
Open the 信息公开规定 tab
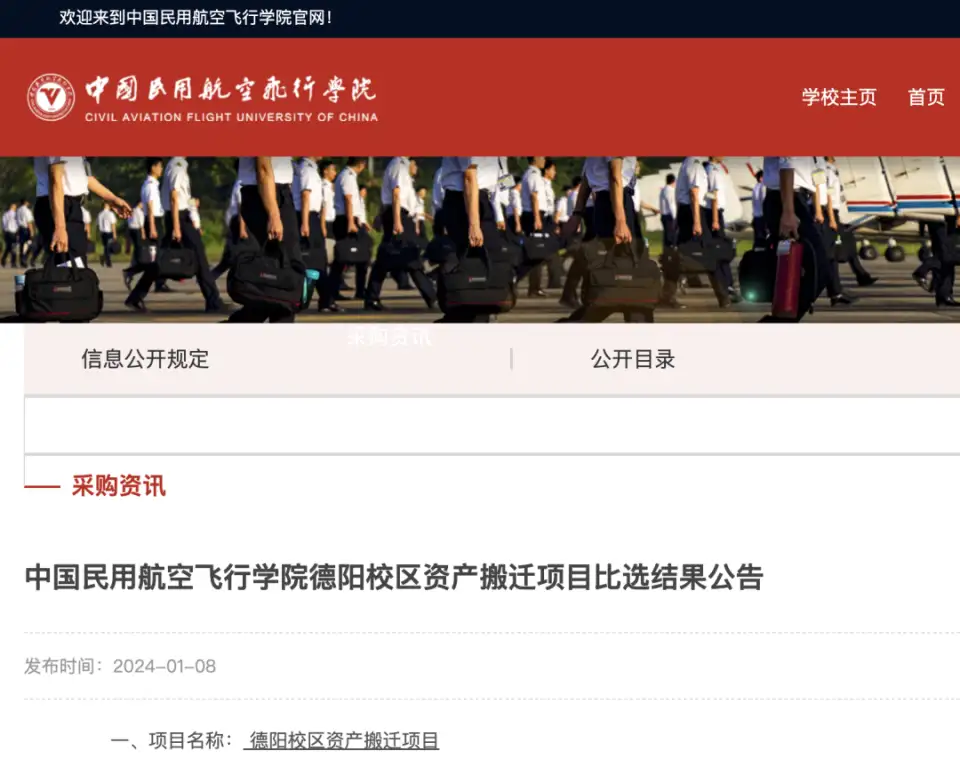coord(146,359)
